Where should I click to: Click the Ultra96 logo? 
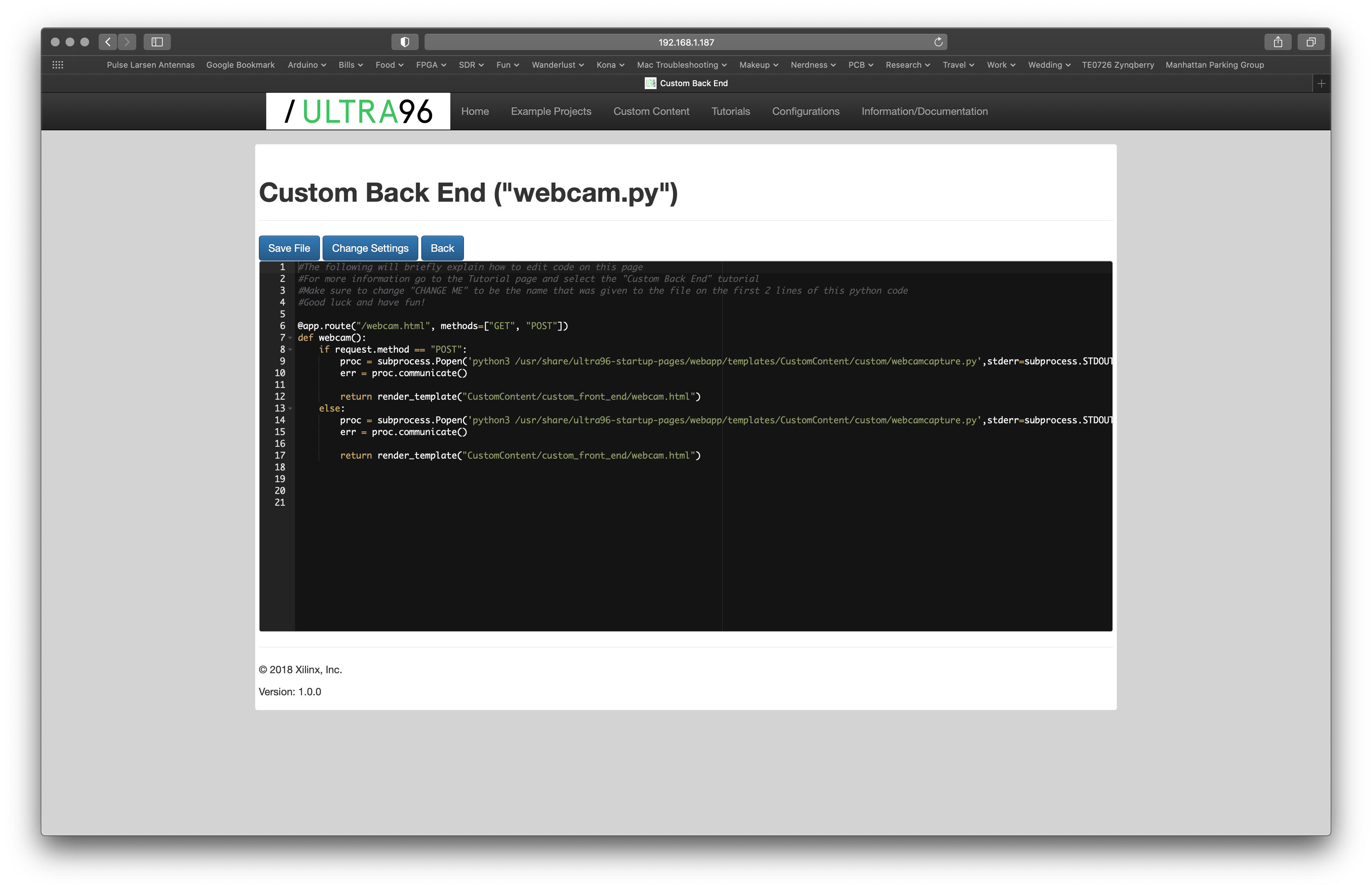(x=358, y=111)
